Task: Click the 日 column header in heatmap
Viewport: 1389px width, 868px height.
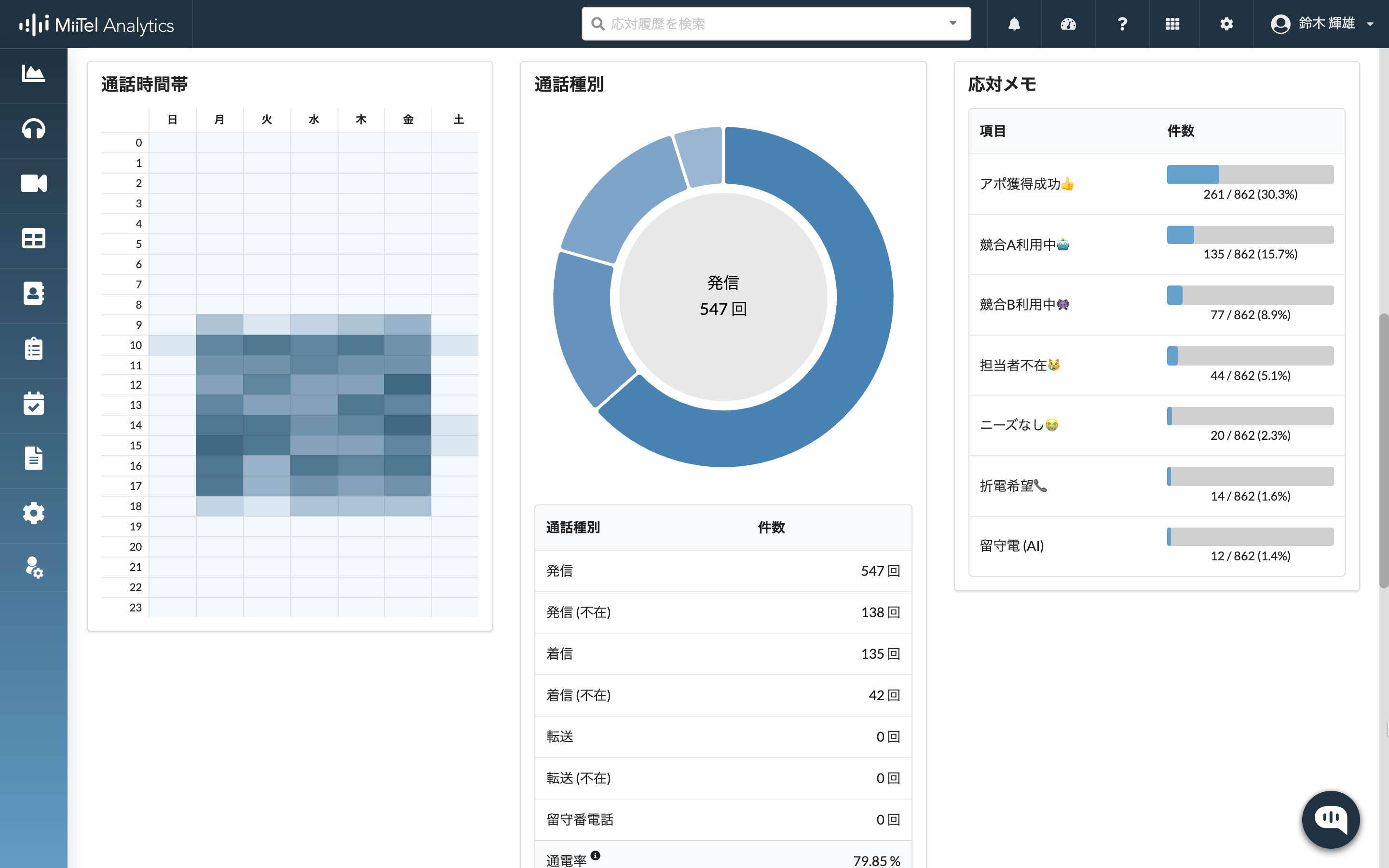Action: click(x=172, y=120)
